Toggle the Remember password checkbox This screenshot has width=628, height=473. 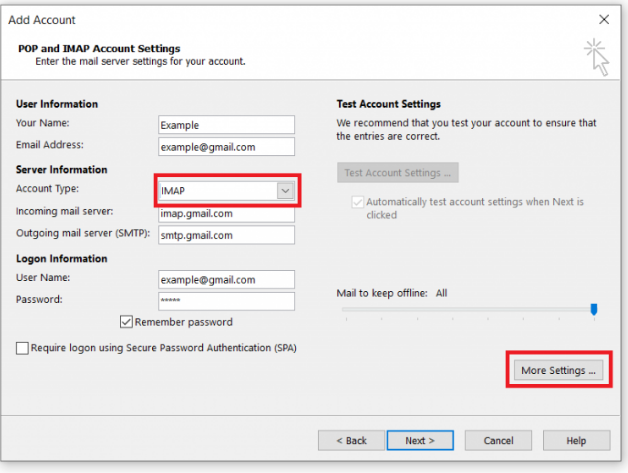point(126,322)
